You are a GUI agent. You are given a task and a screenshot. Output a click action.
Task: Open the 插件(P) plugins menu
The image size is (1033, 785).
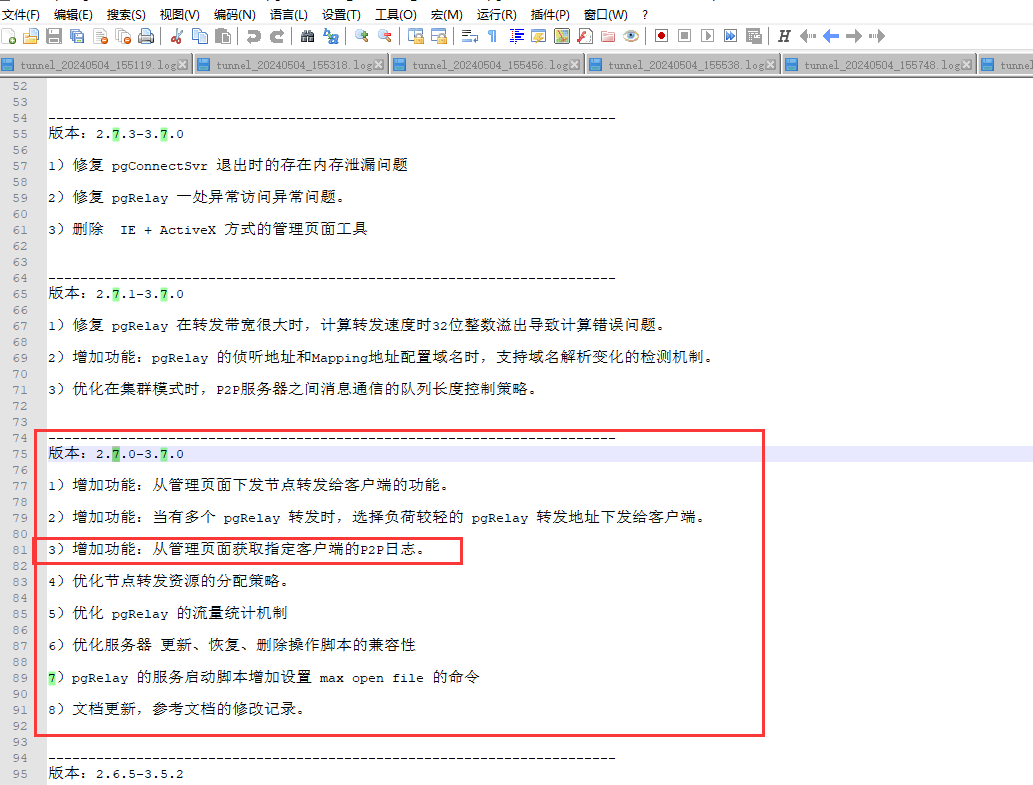[x=550, y=15]
